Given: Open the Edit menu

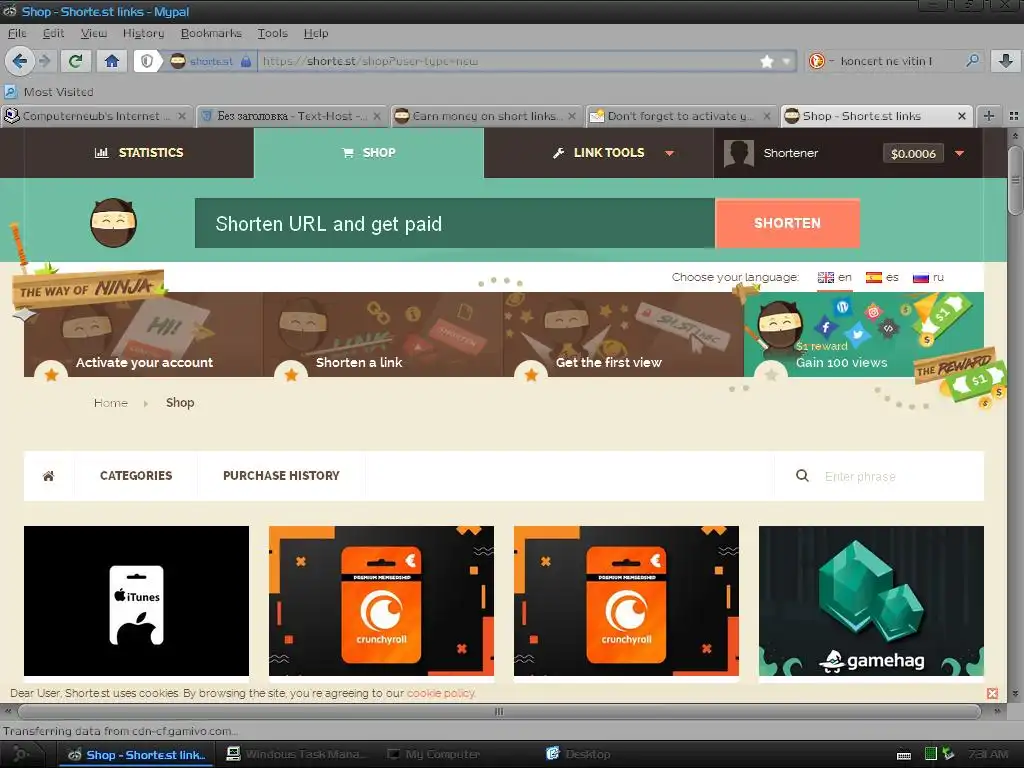Looking at the screenshot, I should [53, 33].
